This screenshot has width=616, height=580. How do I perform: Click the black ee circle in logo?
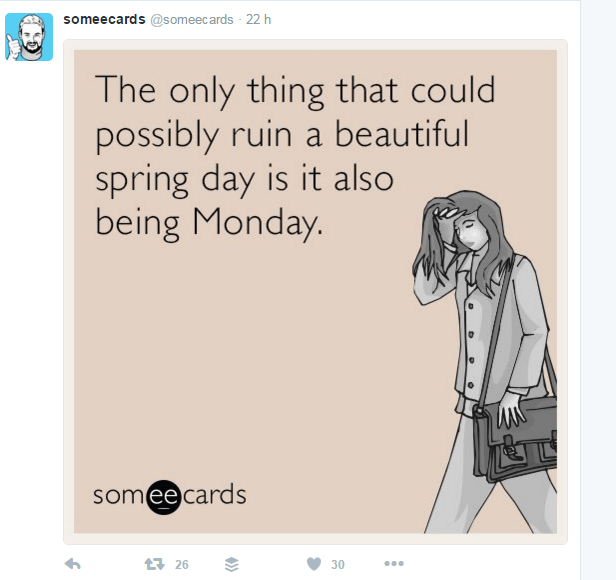164,497
